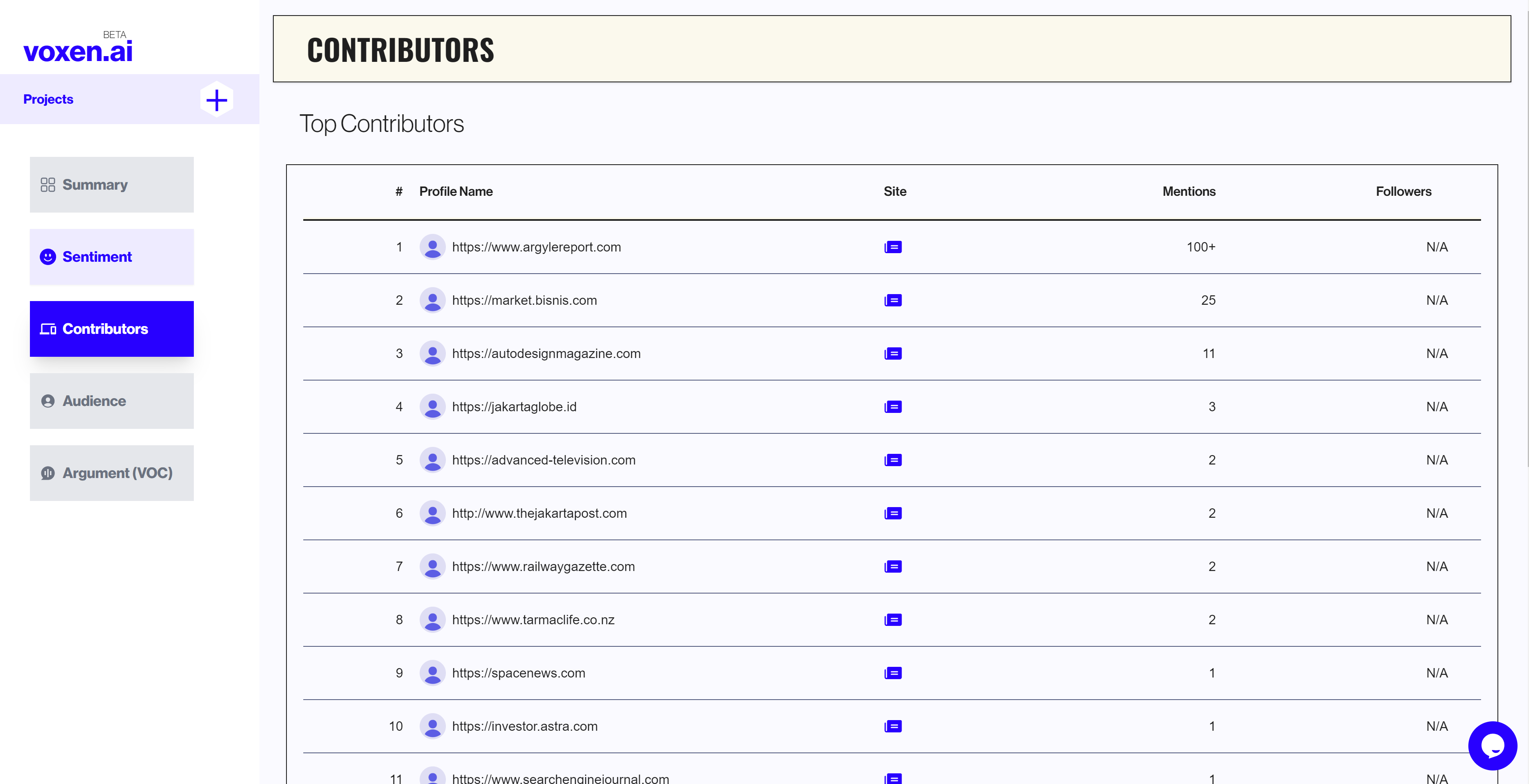Image resolution: width=1529 pixels, height=784 pixels.
Task: Click the Followers column header
Action: [1403, 191]
